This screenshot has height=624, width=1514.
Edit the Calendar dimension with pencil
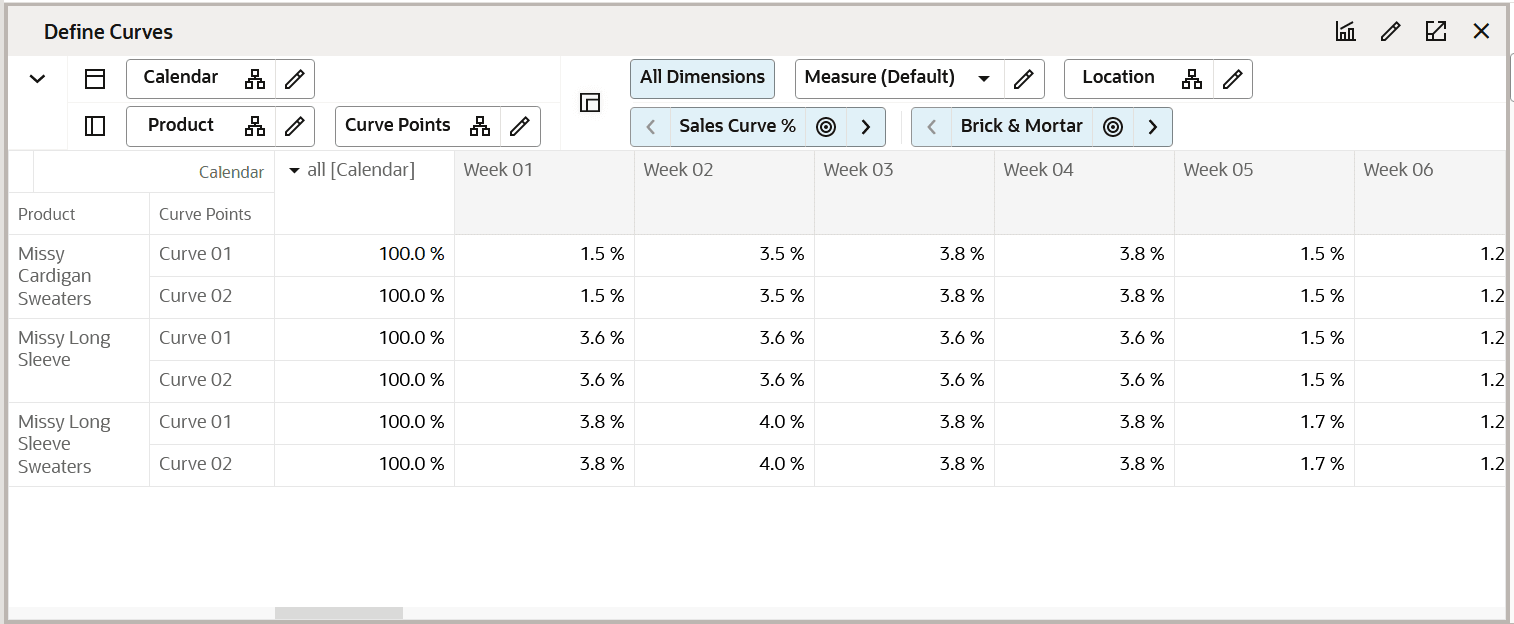coord(294,79)
